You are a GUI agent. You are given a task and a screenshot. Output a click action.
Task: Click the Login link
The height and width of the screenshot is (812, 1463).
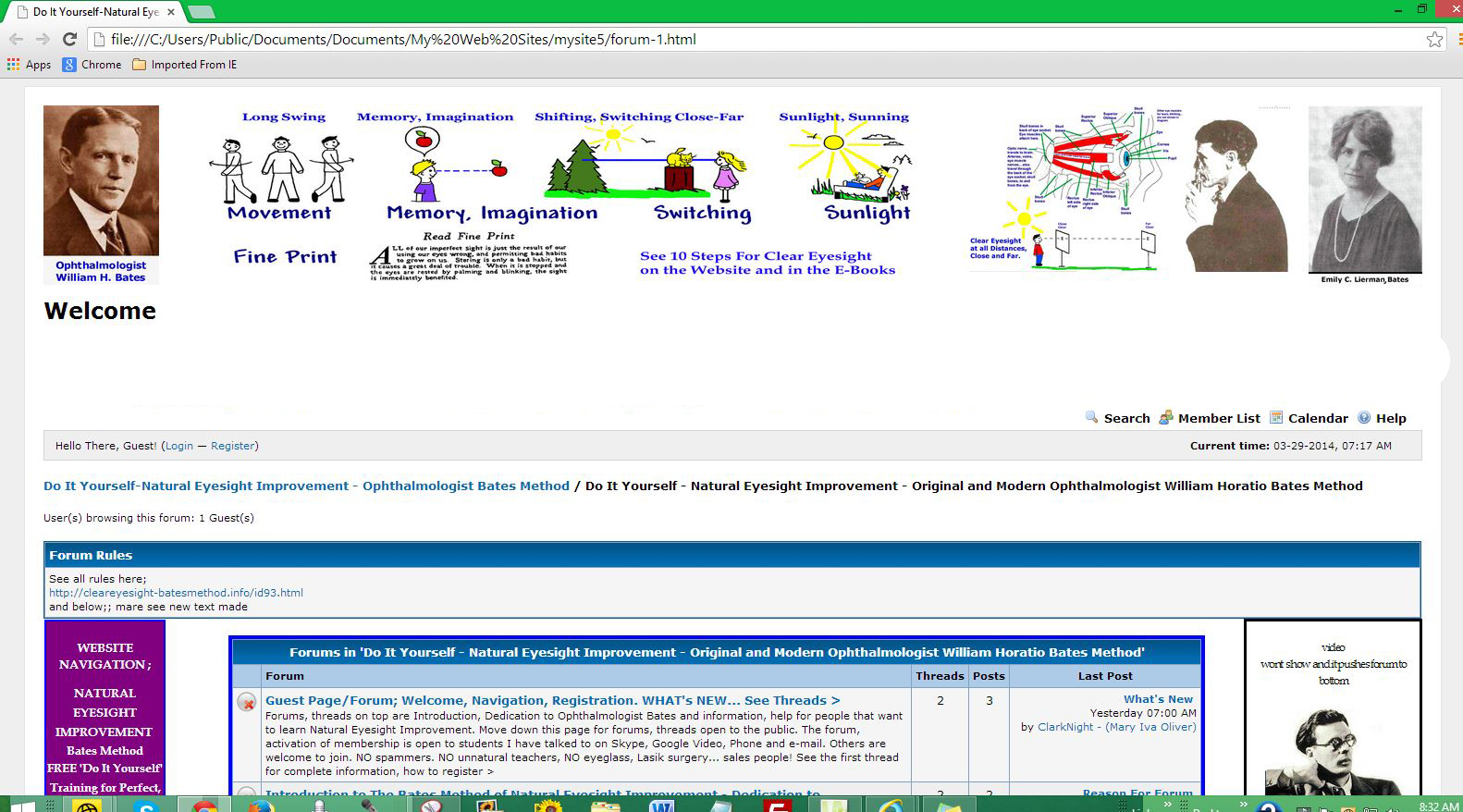tap(179, 446)
